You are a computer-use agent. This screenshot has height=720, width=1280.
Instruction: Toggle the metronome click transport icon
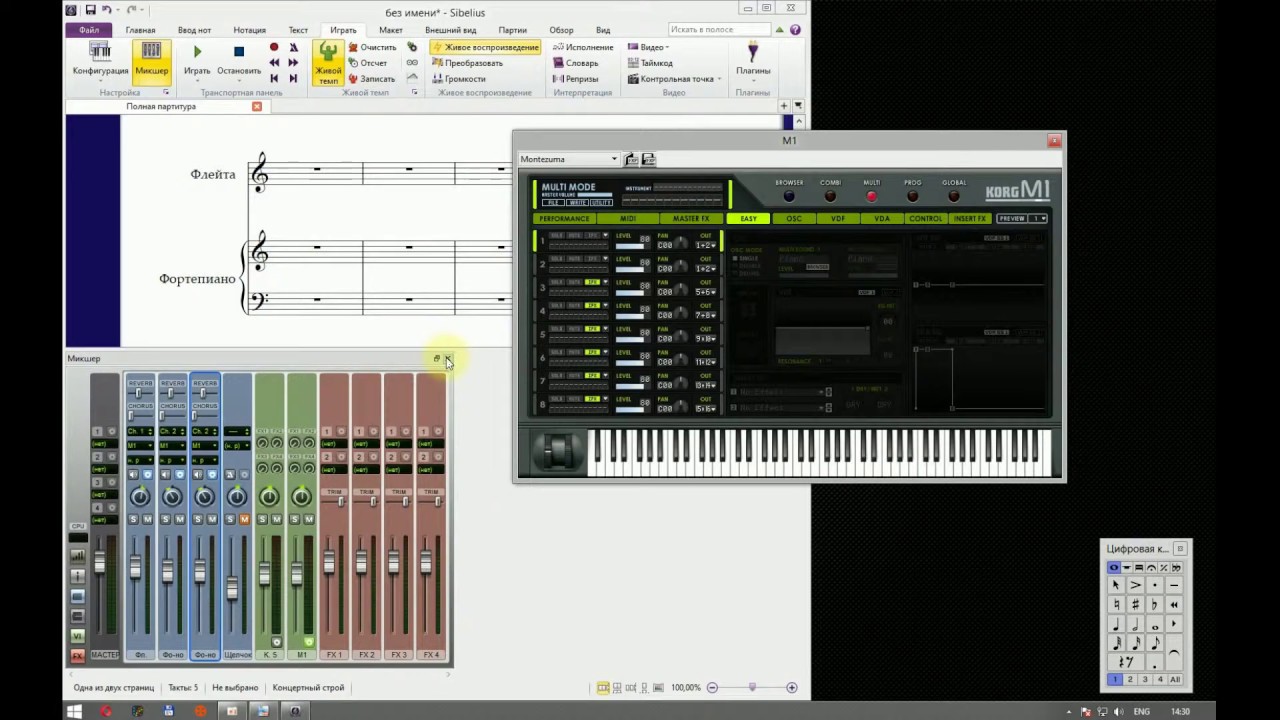(293, 47)
